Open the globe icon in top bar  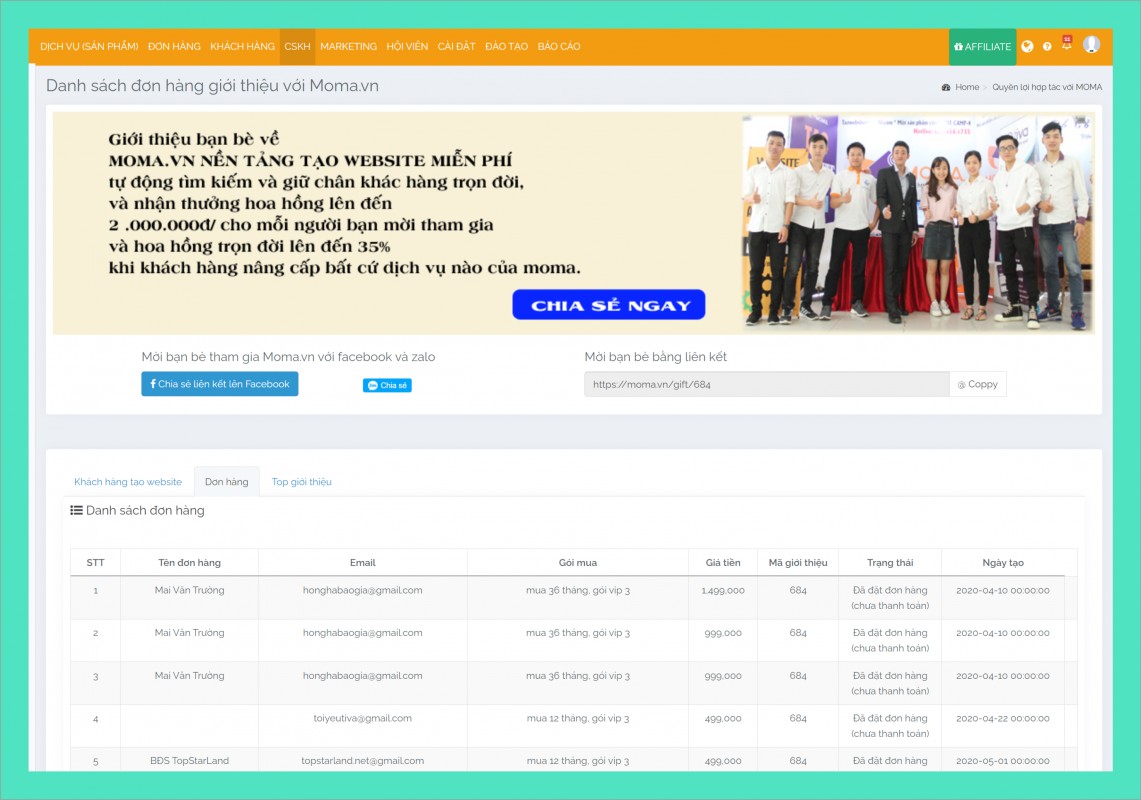[x=1027, y=47]
